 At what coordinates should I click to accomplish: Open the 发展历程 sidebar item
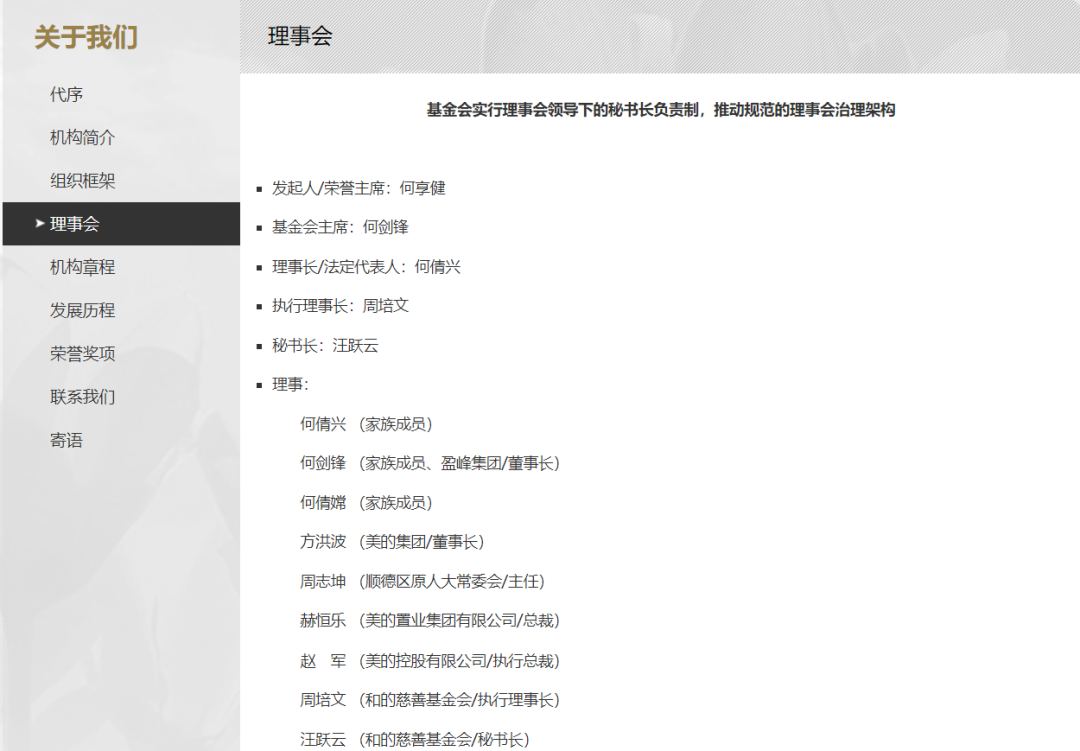[x=82, y=311]
